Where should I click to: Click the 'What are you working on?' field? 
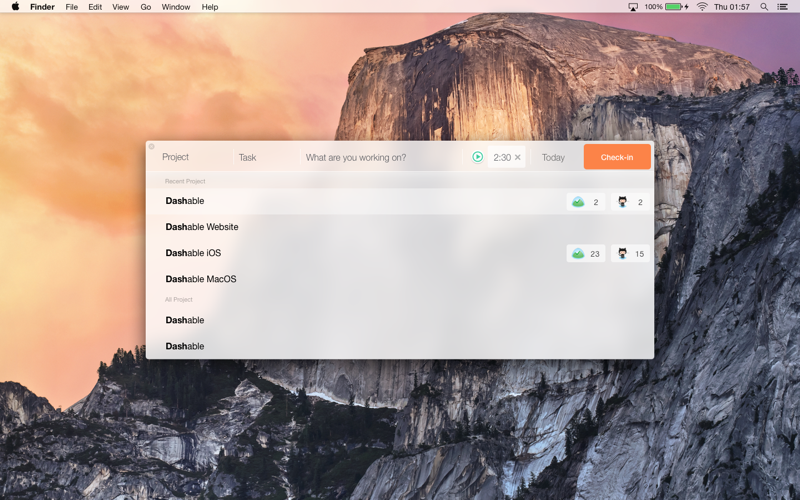[382, 158]
